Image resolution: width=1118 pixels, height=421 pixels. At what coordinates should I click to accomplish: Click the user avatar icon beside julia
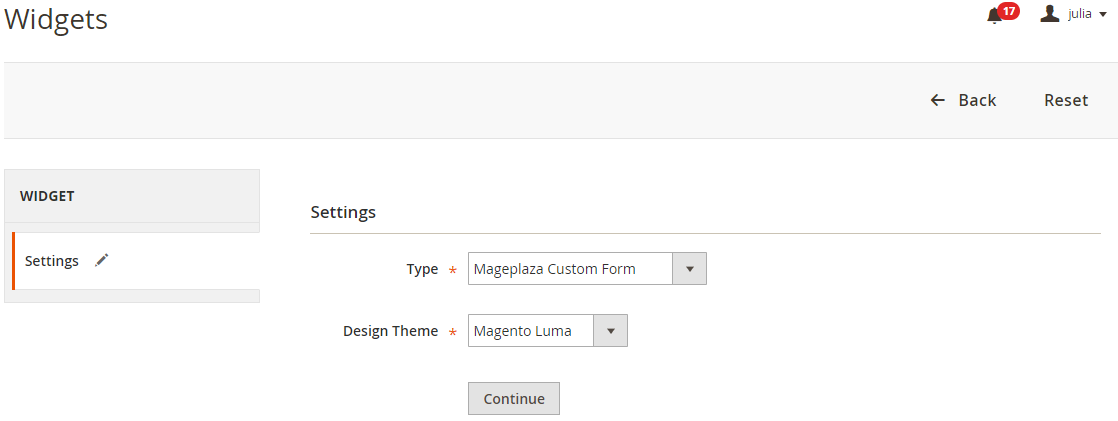(x=1050, y=14)
